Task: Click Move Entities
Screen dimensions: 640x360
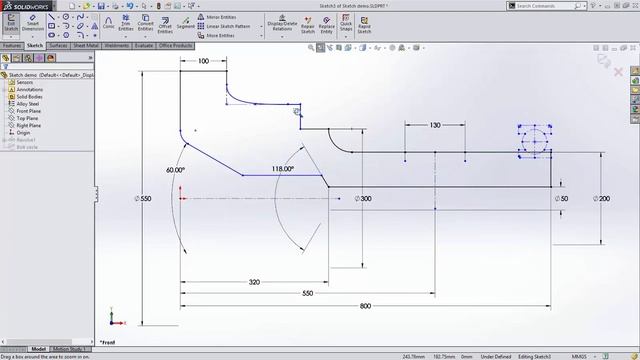Action: pos(216,36)
